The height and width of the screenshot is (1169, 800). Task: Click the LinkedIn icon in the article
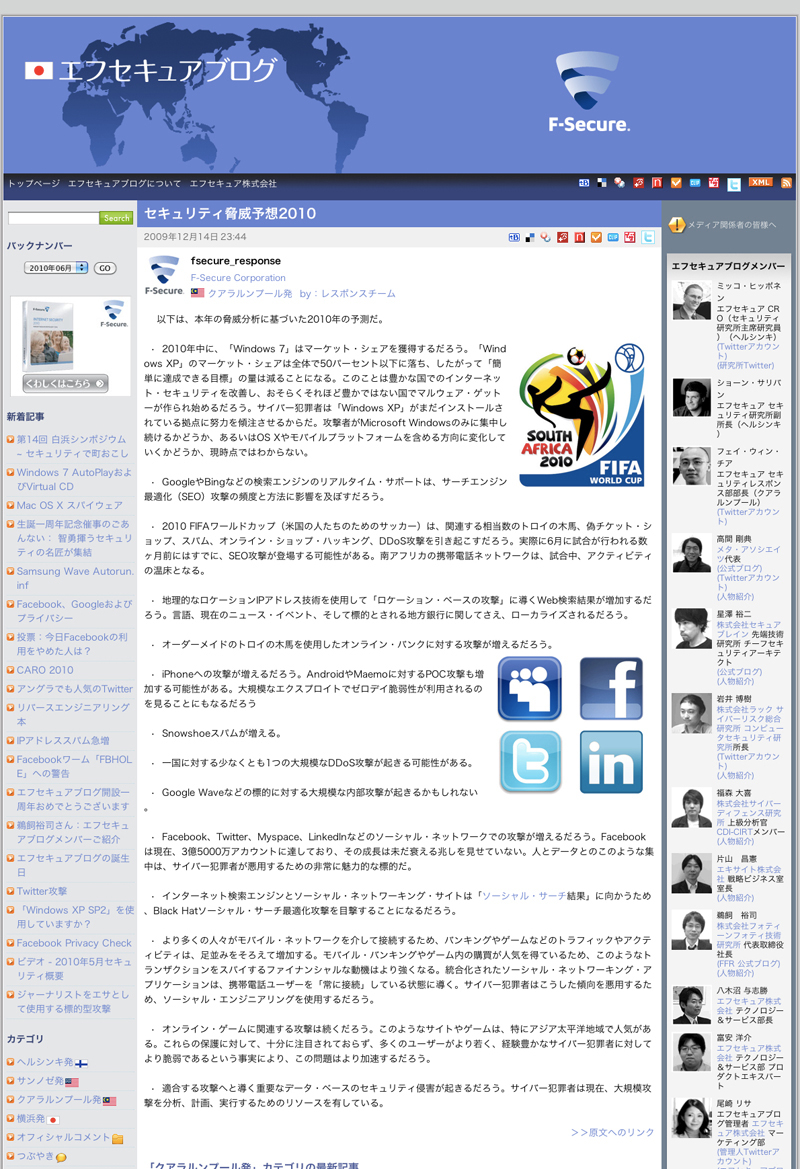(611, 761)
